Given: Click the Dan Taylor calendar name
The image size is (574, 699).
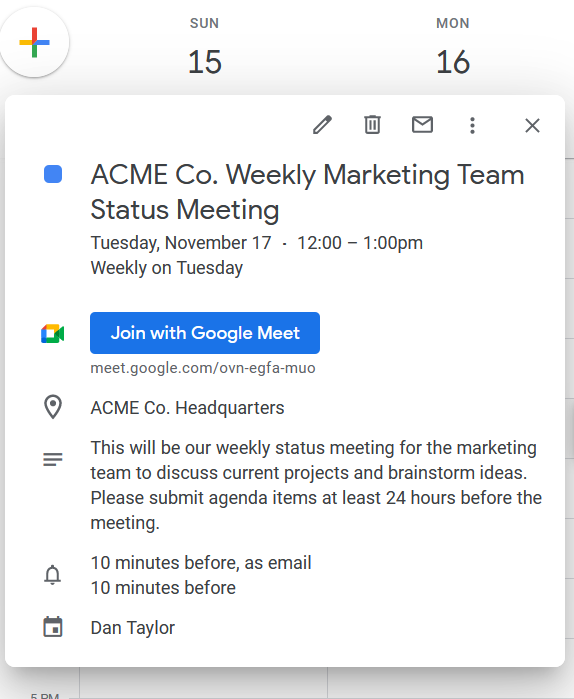Looking at the screenshot, I should pos(133,628).
